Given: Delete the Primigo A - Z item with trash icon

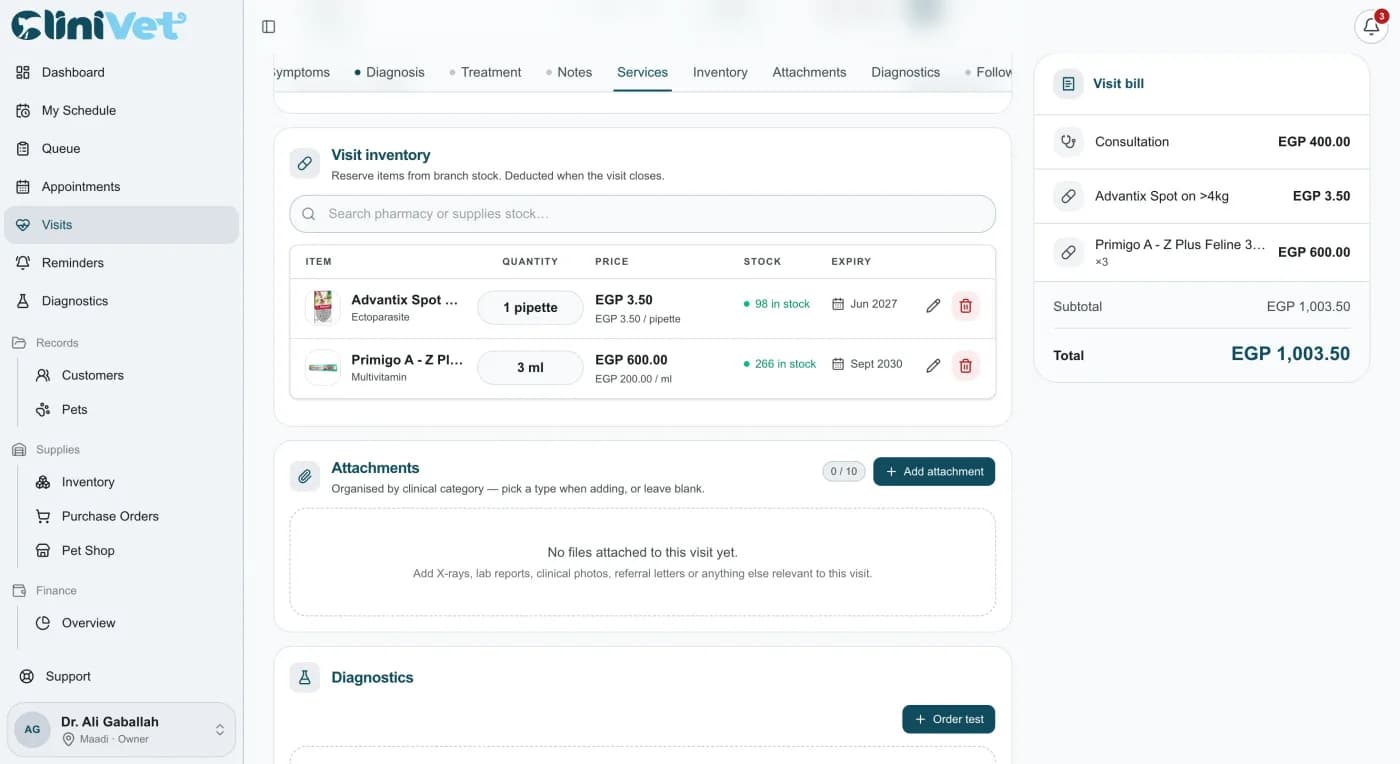Looking at the screenshot, I should (x=965, y=366).
